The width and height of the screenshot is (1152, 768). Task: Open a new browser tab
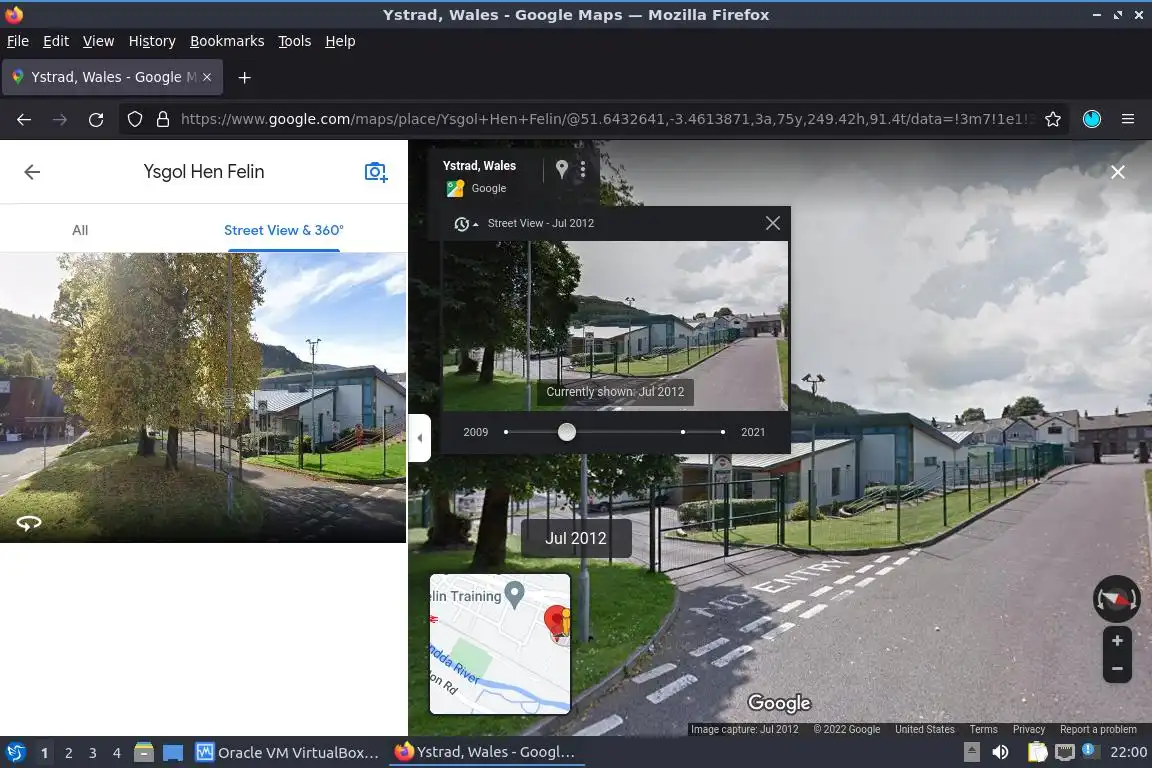[245, 77]
